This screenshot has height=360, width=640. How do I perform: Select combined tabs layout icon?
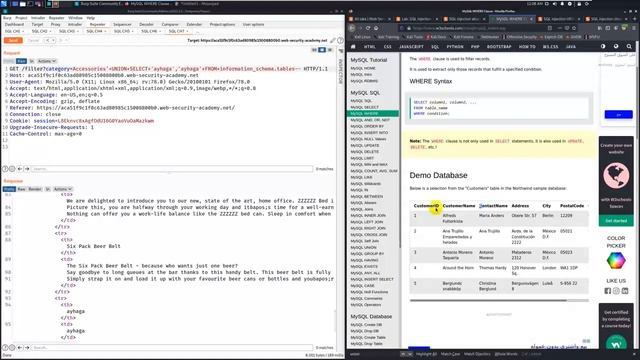pos(330,50)
